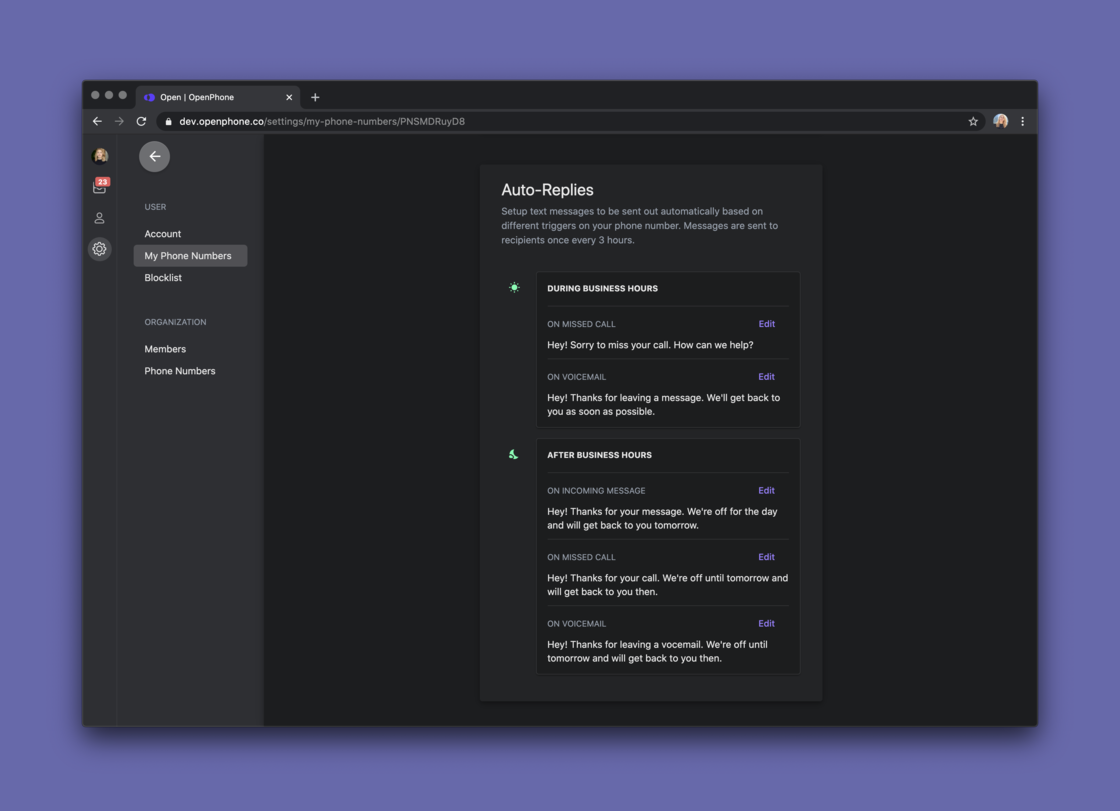Image resolution: width=1120 pixels, height=811 pixels.
Task: Click 'Thanks for your message' reply text
Action: [x=662, y=518]
